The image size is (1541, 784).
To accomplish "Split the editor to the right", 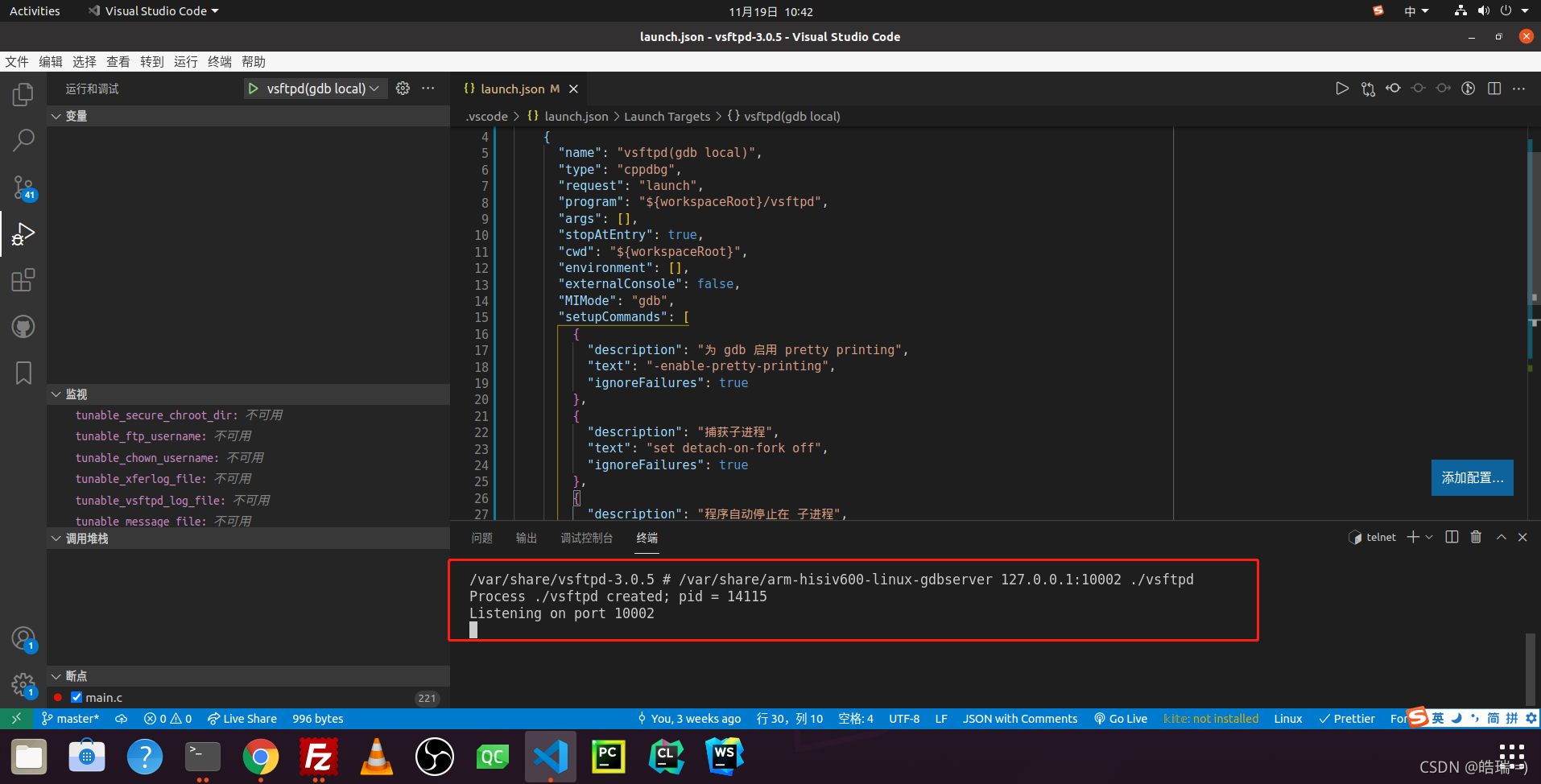I will [x=1494, y=89].
